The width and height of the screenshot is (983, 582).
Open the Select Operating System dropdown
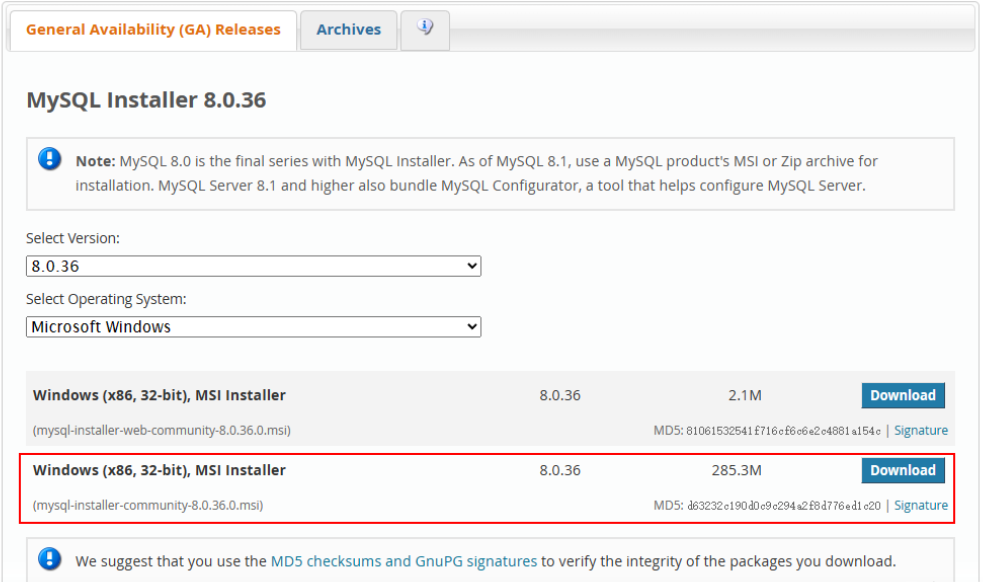(x=253, y=327)
